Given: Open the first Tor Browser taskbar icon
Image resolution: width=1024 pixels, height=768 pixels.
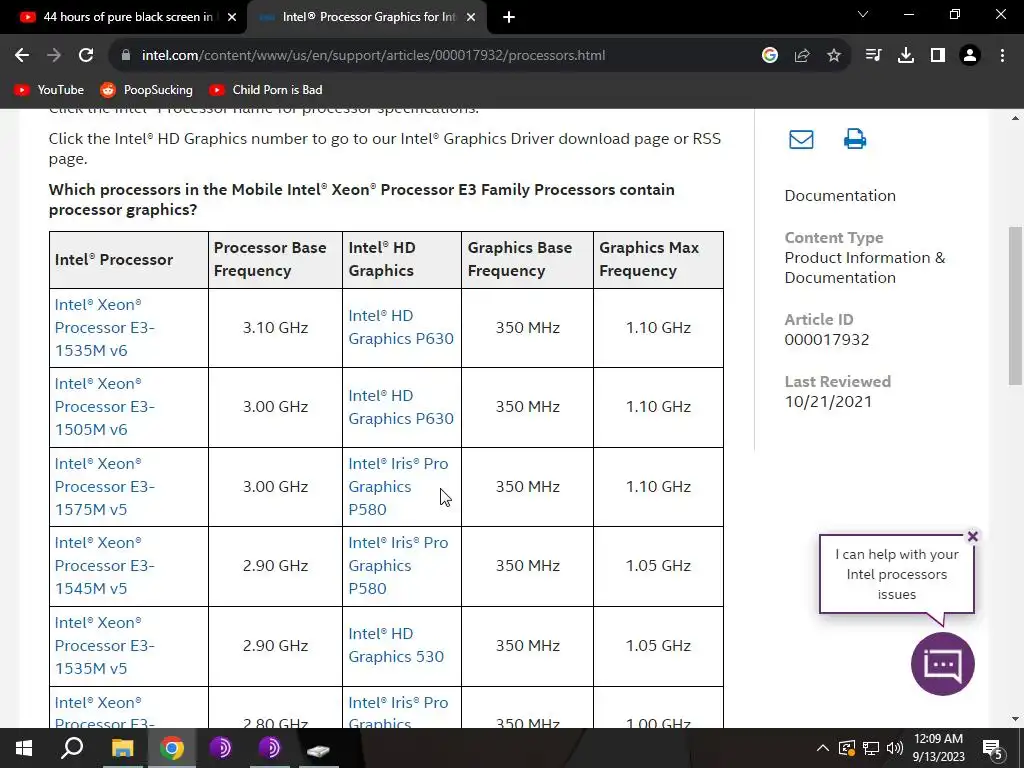Looking at the screenshot, I should [x=221, y=748].
